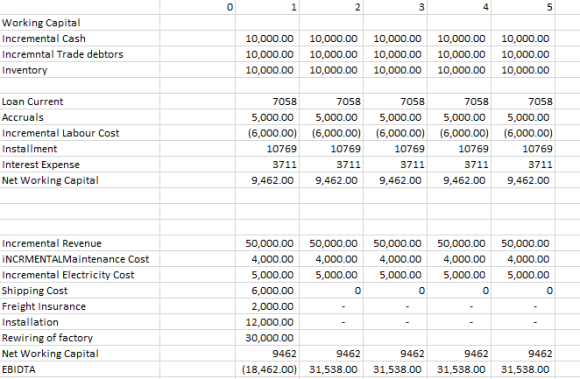Select Net Working Capital 9,462.00 in column 1

click(267, 180)
